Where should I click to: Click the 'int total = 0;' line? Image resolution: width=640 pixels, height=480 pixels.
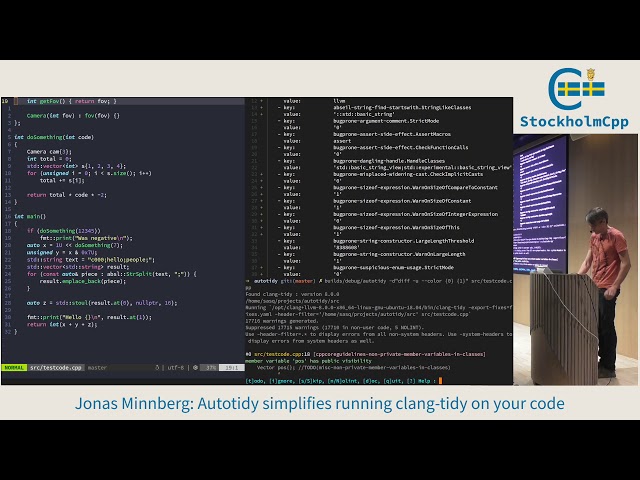coord(49,159)
